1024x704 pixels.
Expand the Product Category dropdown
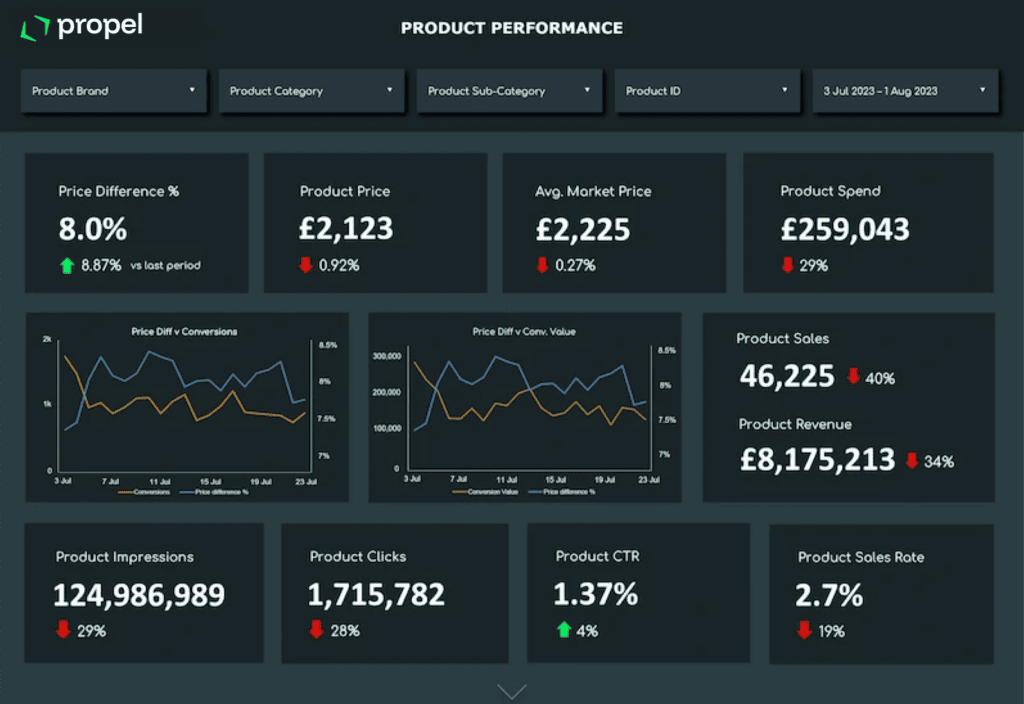pos(311,91)
